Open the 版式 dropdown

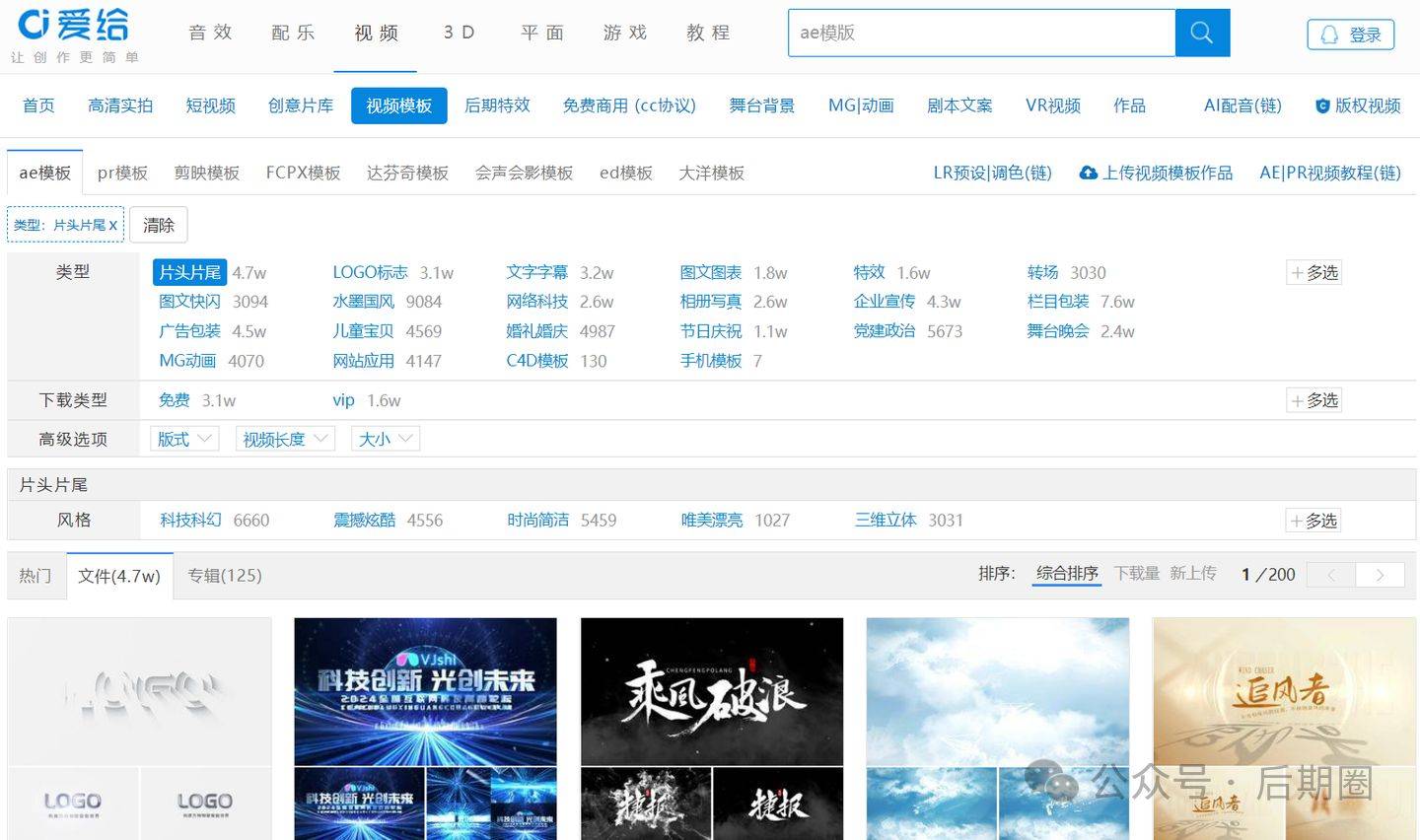(x=183, y=438)
